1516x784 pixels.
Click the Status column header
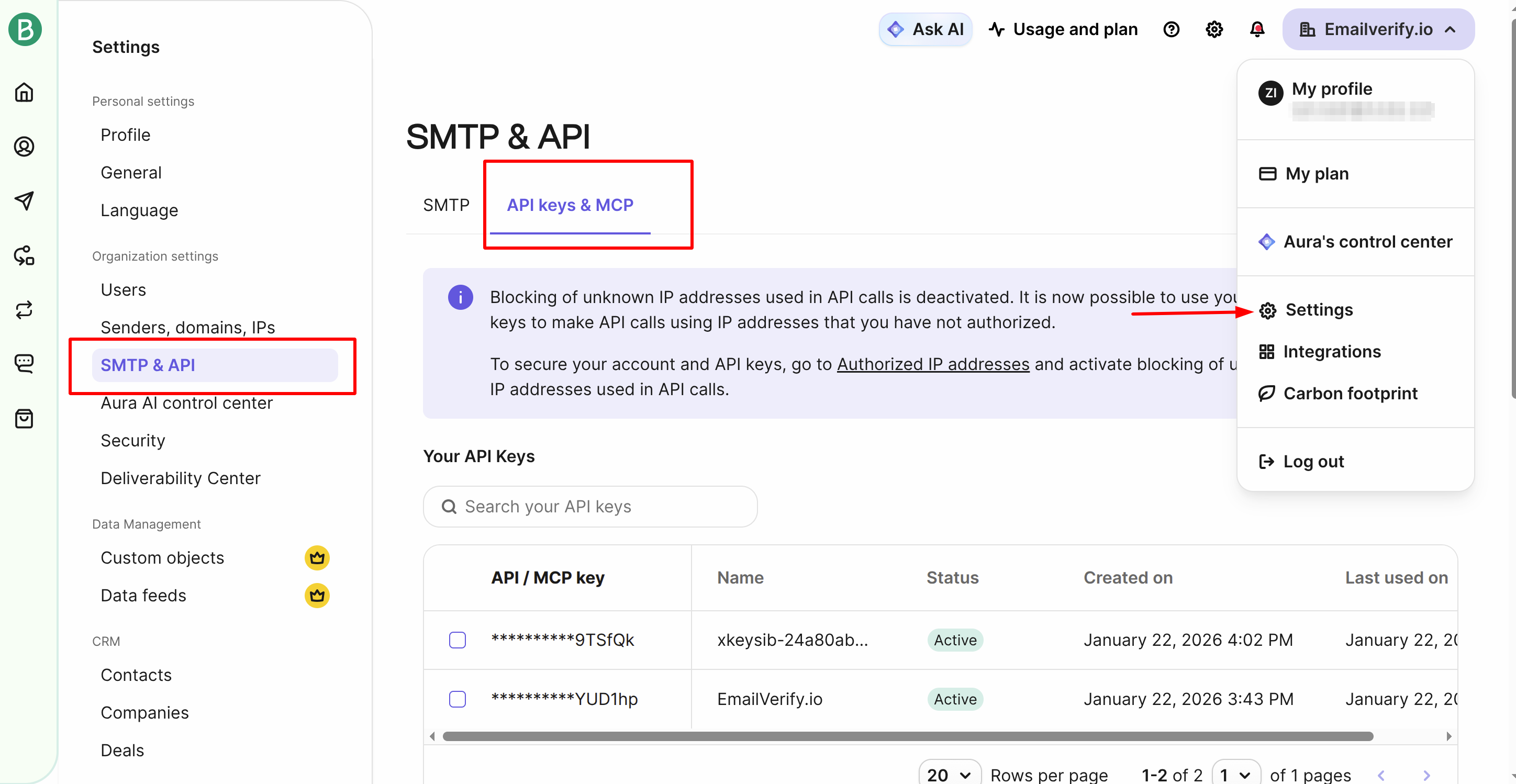click(952, 577)
